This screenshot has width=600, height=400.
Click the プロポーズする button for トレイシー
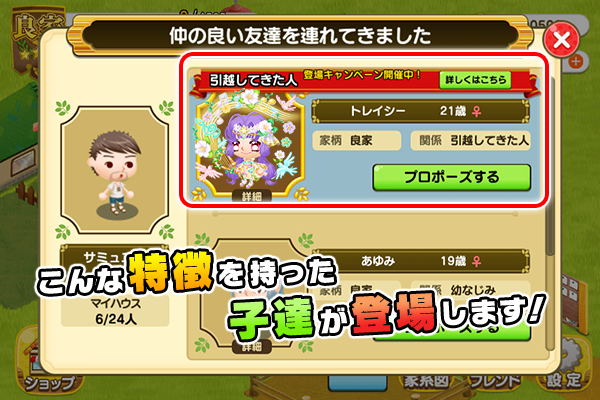coord(452,177)
